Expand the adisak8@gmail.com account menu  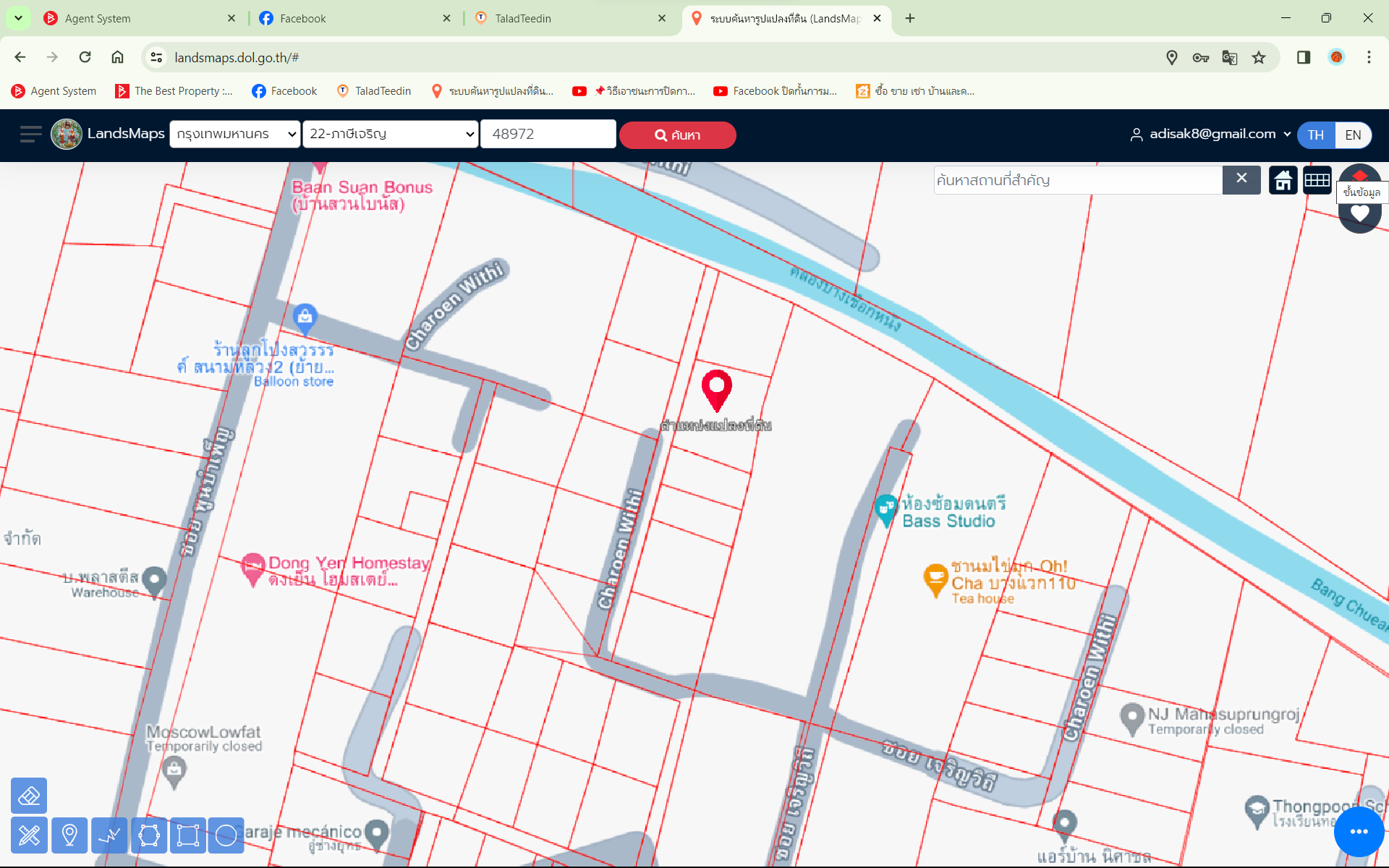(x=1210, y=134)
